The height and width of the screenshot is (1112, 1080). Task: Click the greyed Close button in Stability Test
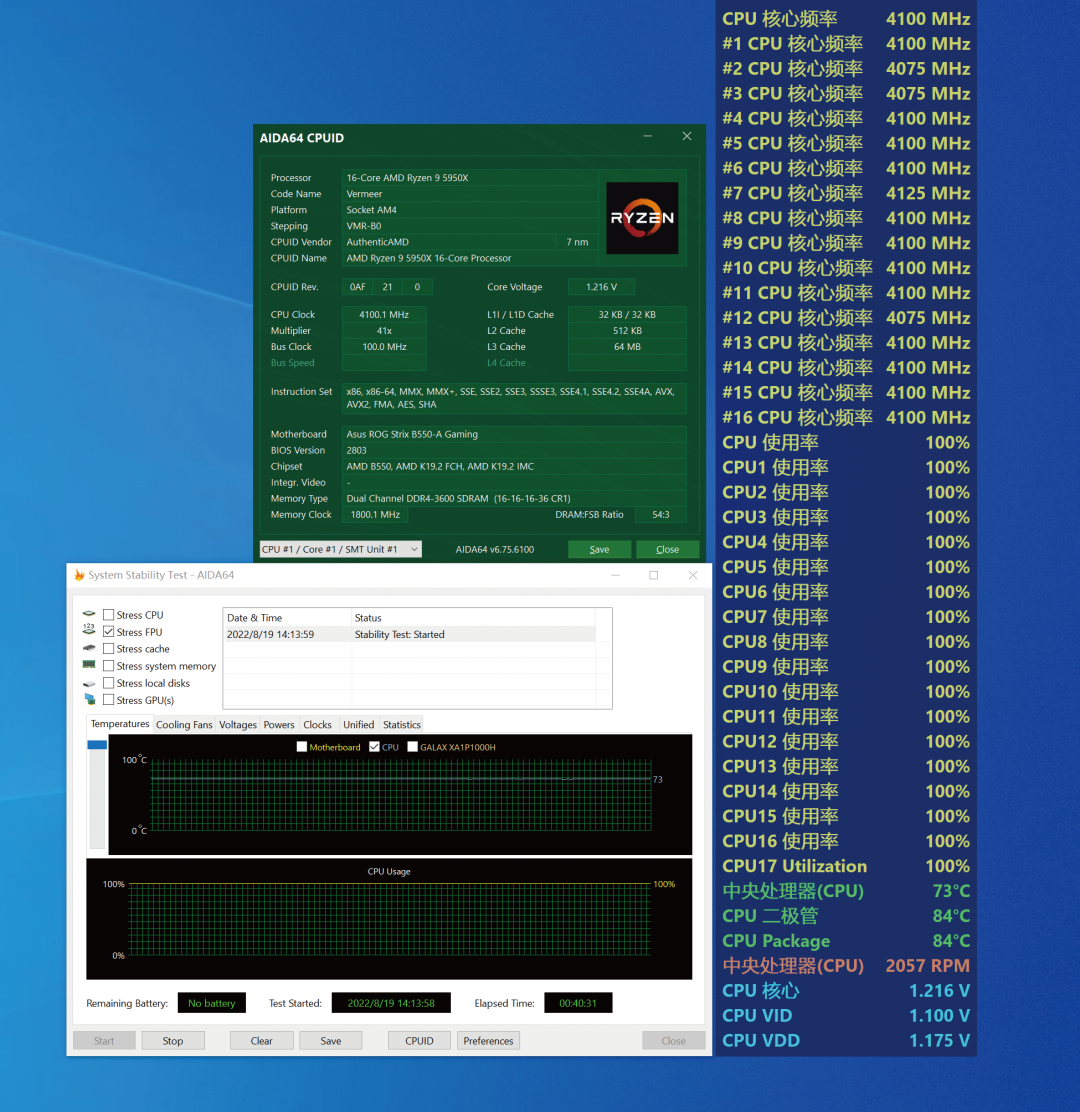674,1041
